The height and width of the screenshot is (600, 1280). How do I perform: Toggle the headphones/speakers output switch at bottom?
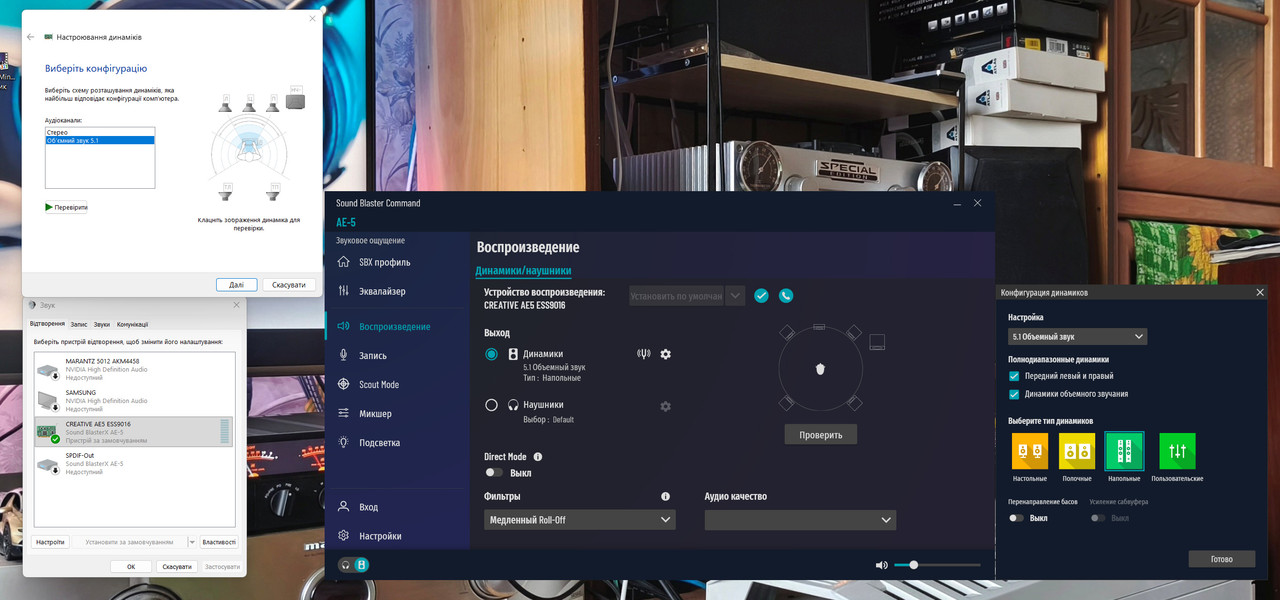pos(354,565)
